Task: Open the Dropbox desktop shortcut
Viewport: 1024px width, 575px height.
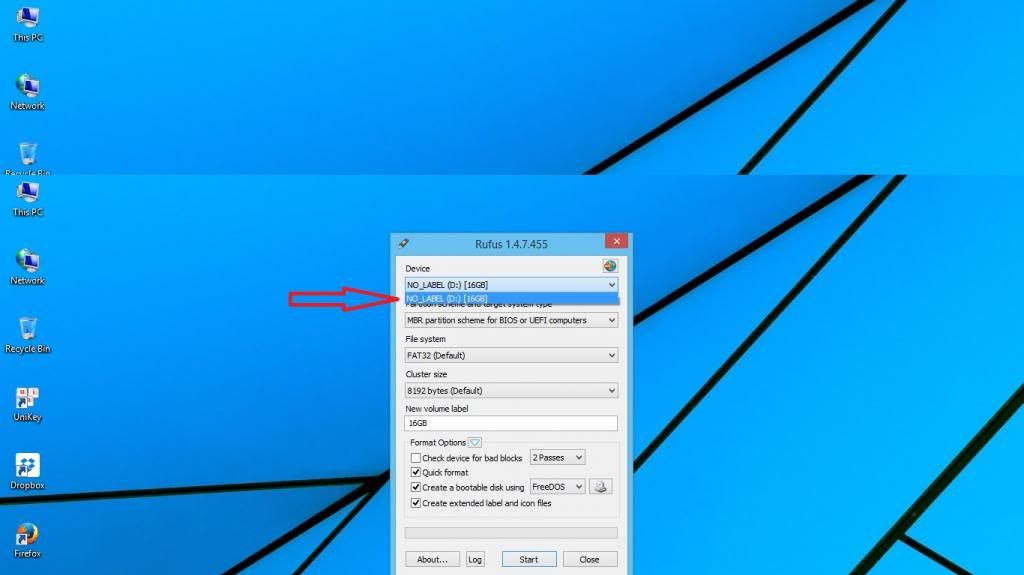Action: pos(27,472)
